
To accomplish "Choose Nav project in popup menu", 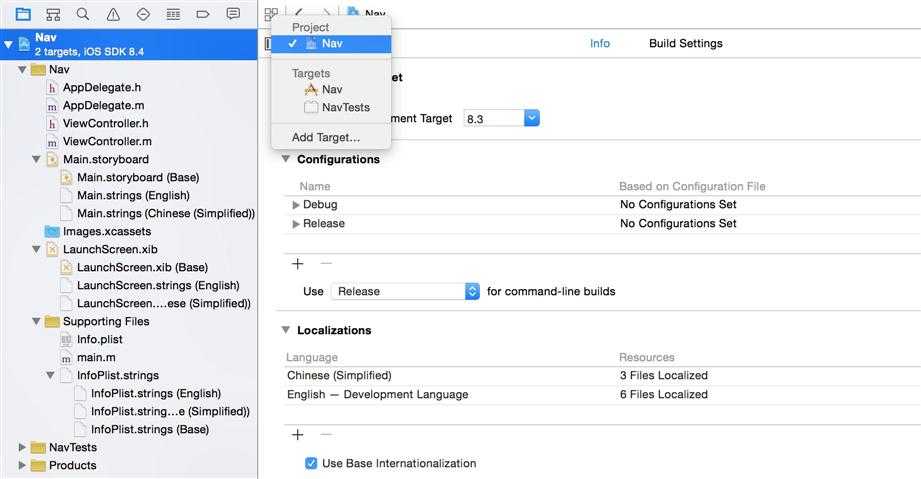I will click(331, 43).
